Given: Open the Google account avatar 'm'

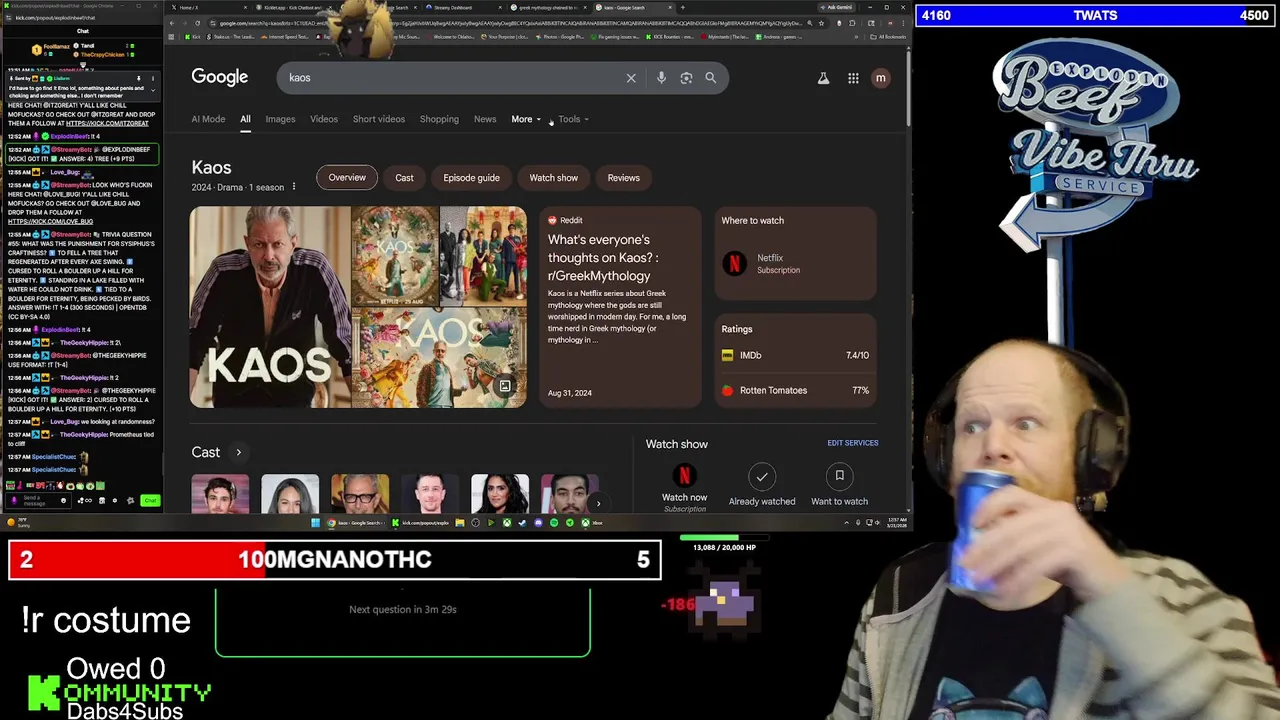Looking at the screenshot, I should point(880,78).
